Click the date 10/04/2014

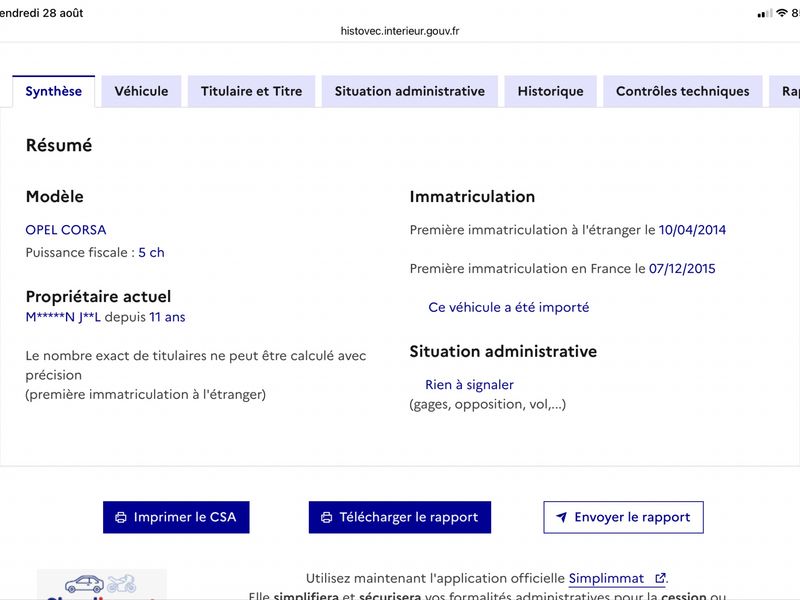click(692, 230)
